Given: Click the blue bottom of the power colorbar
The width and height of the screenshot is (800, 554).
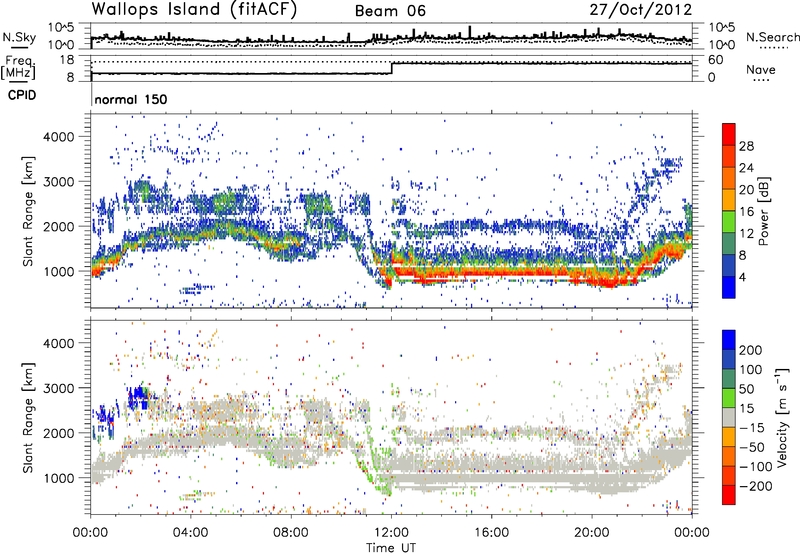Looking at the screenshot, I should coord(729,287).
